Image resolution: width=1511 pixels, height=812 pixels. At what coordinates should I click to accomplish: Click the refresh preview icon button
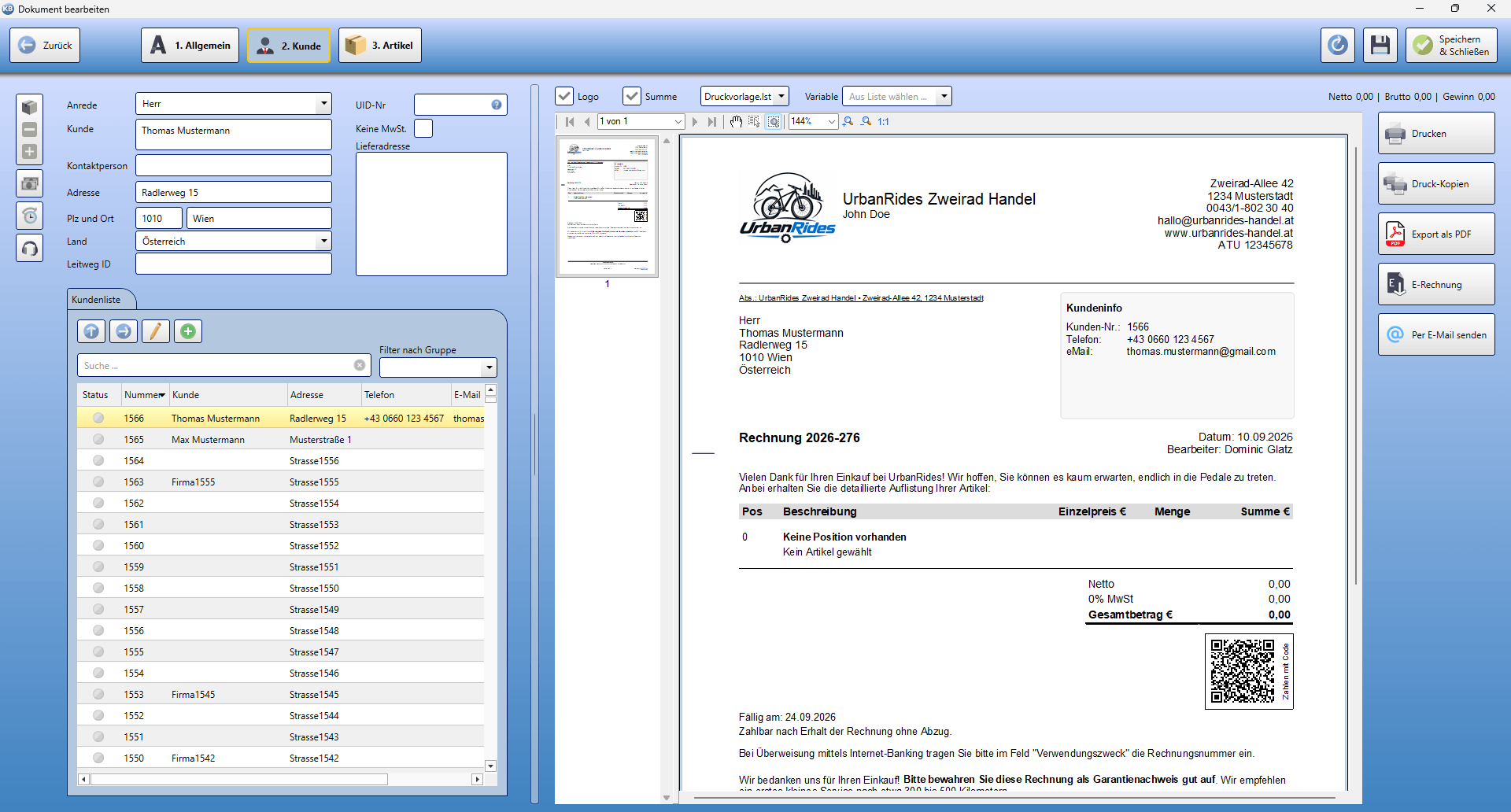tap(1337, 46)
